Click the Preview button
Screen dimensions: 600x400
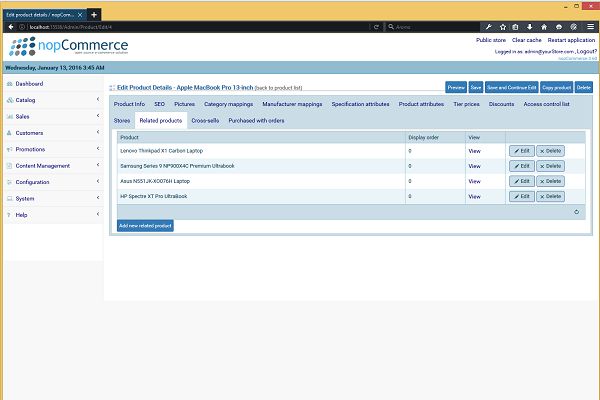coord(456,88)
